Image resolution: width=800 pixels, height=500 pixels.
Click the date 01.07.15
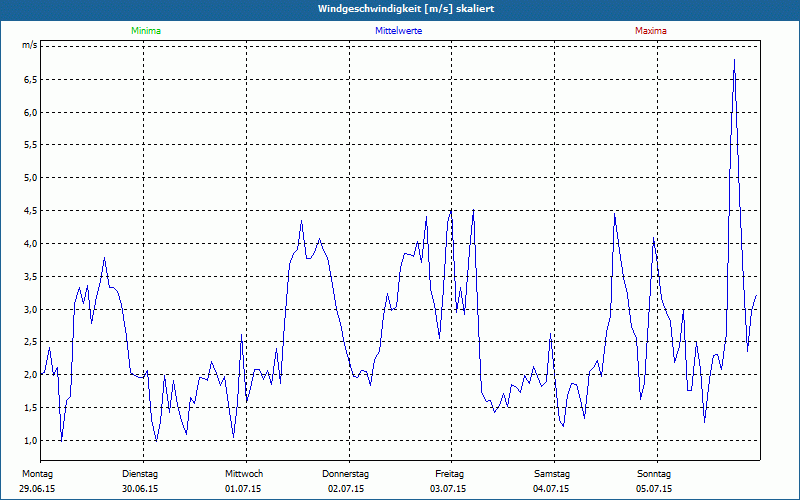point(243,489)
